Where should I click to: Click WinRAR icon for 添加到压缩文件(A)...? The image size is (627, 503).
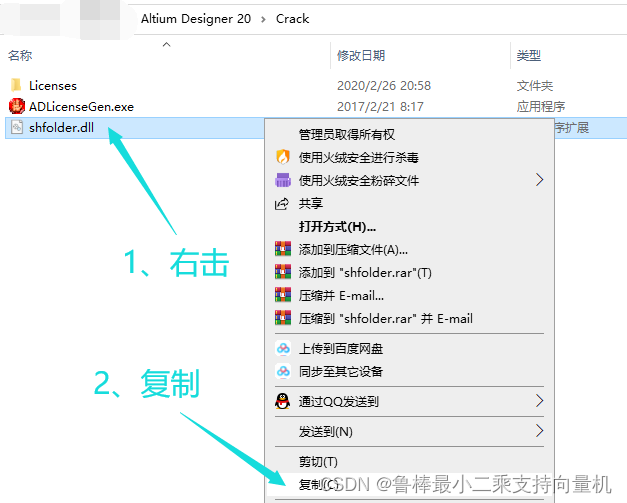pos(283,249)
